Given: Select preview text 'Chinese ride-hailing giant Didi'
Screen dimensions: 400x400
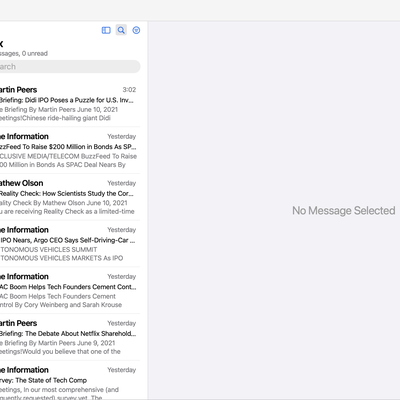Looking at the screenshot, I should (x=66, y=118).
